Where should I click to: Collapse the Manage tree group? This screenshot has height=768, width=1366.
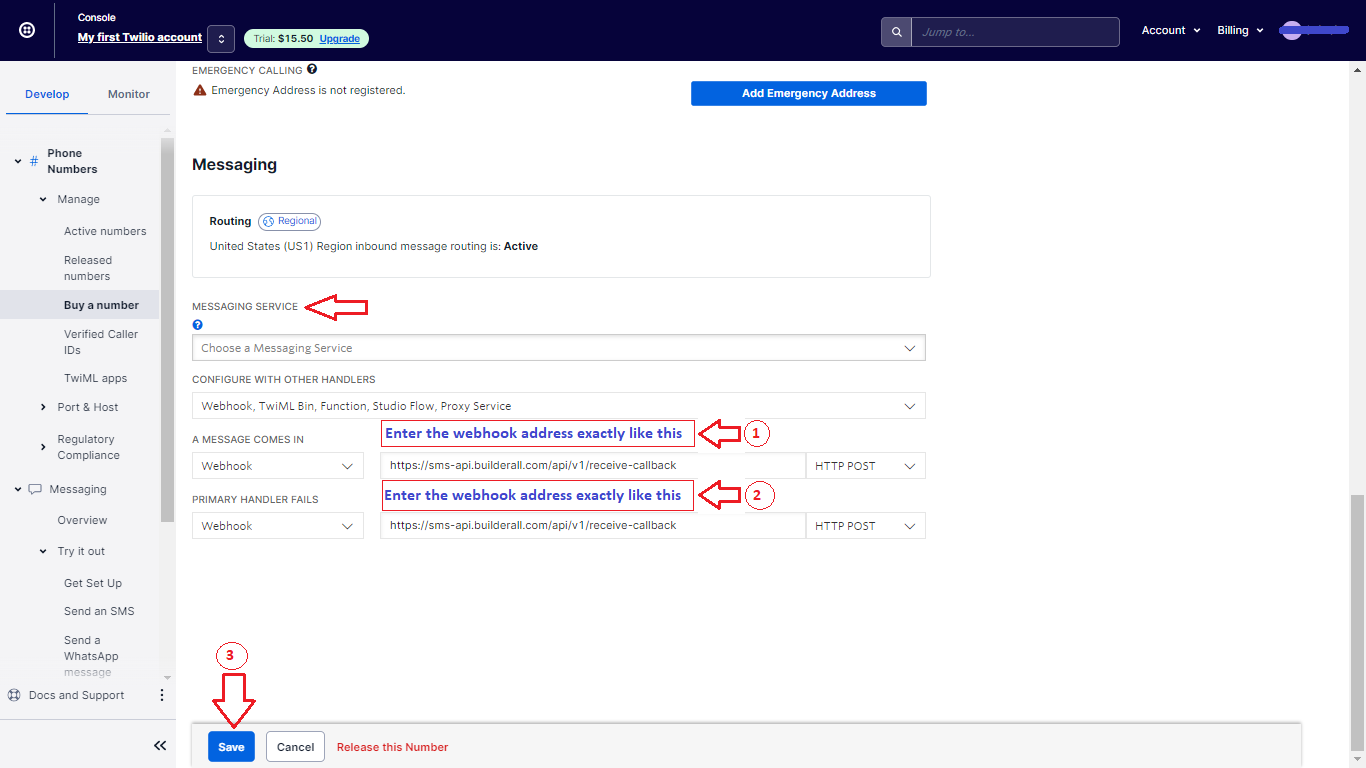(43, 199)
